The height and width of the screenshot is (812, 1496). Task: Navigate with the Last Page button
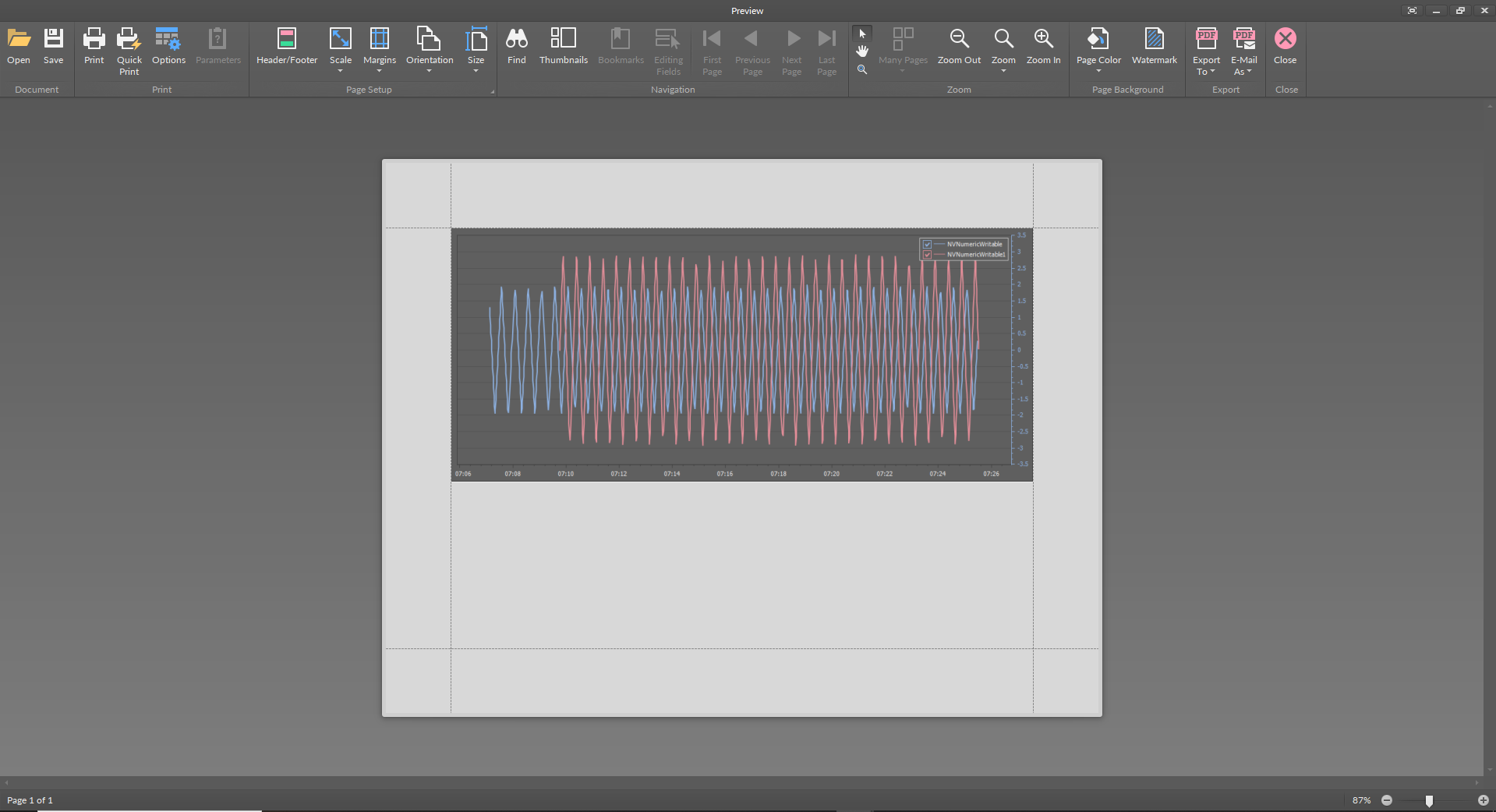pyautogui.click(x=826, y=51)
